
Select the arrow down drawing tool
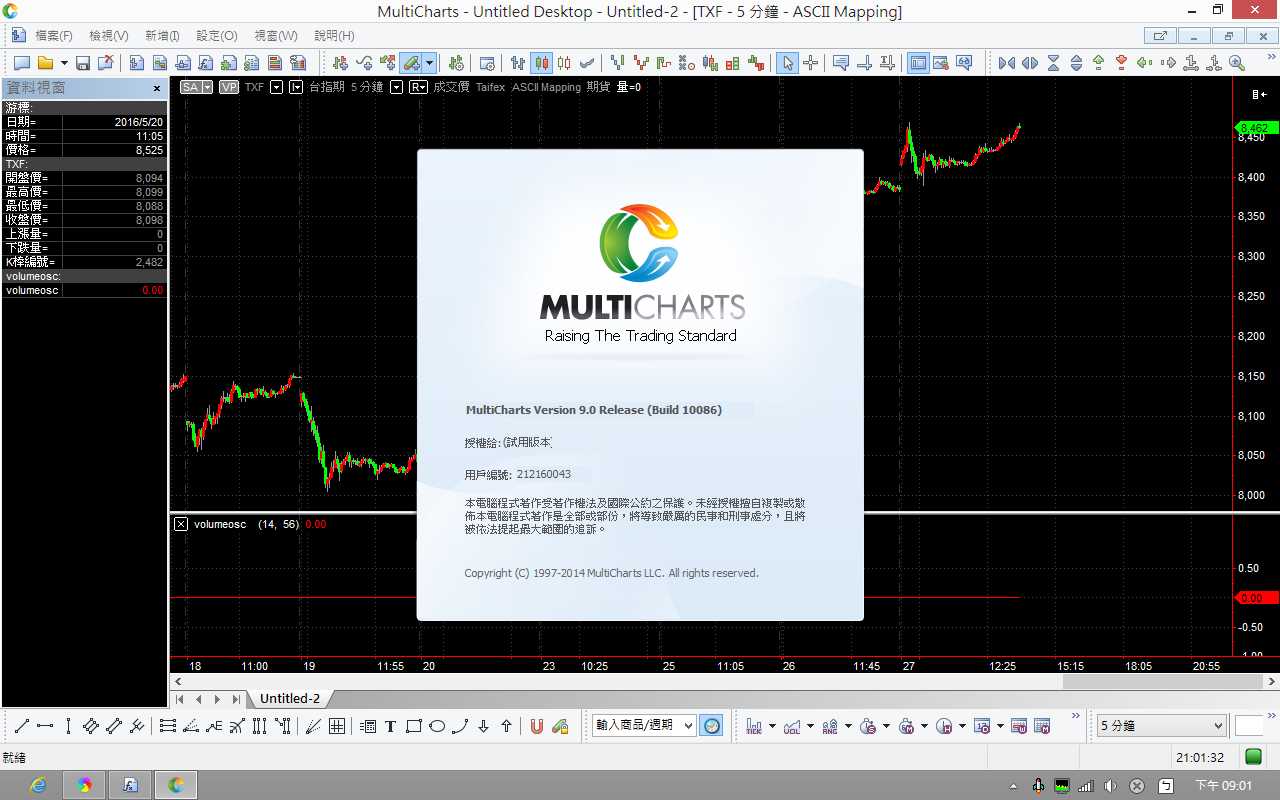(x=483, y=726)
